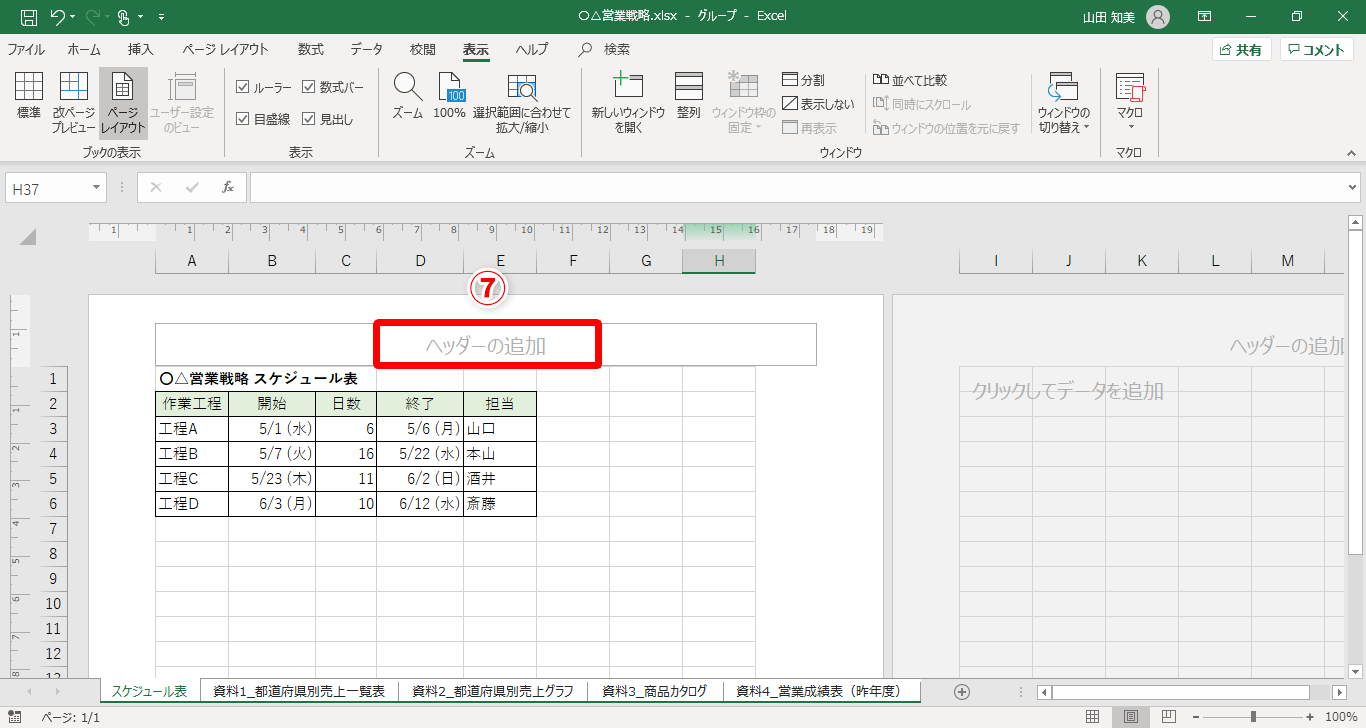Add a new sheet with plus icon
Viewport: 1366px width, 728px height.
pos(962,691)
